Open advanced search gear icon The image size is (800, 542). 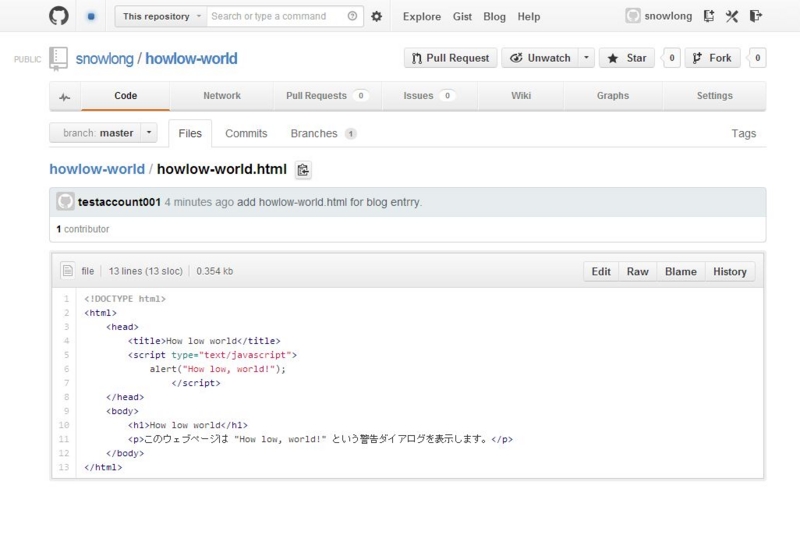click(x=377, y=16)
